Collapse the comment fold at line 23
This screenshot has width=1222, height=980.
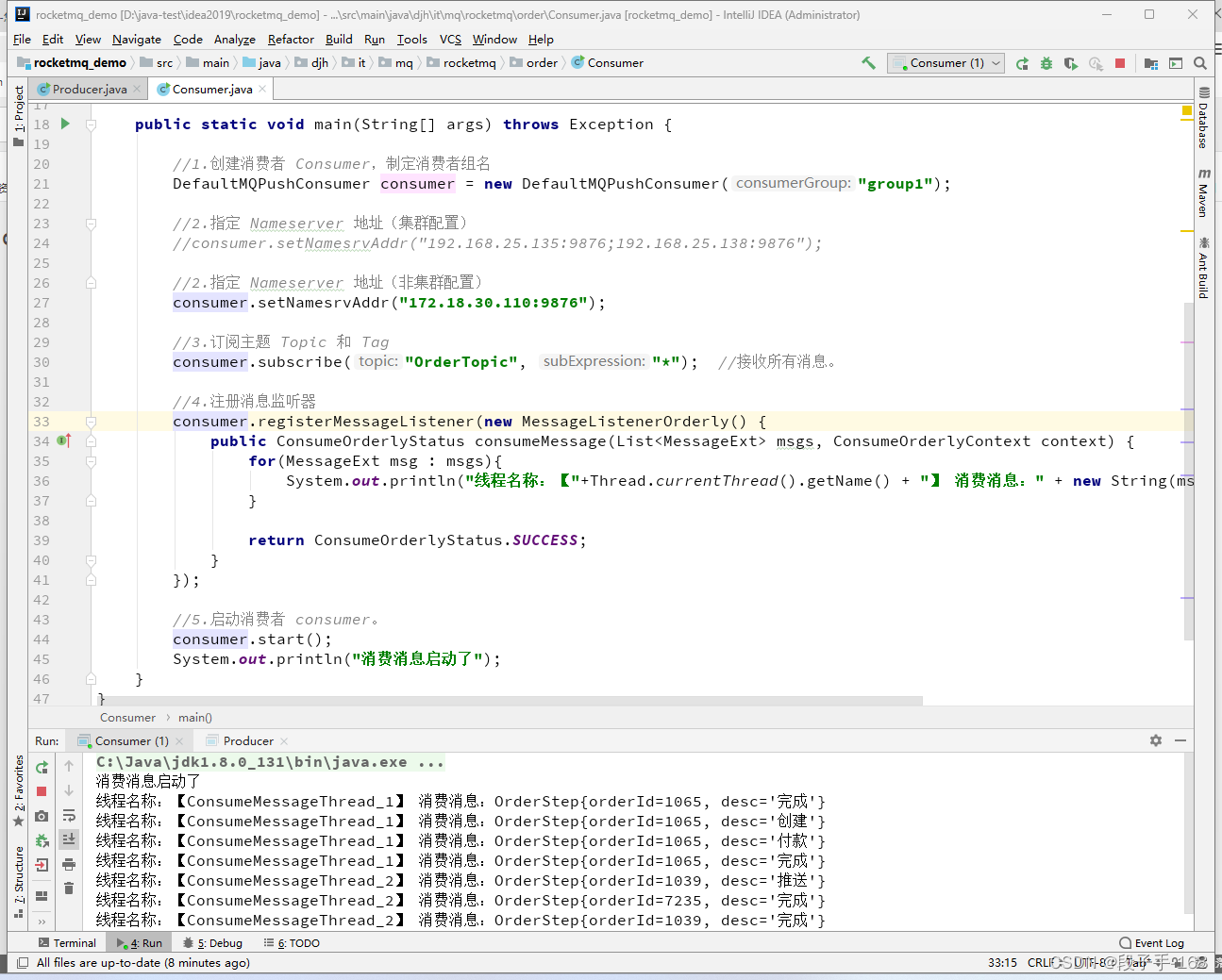point(91,224)
